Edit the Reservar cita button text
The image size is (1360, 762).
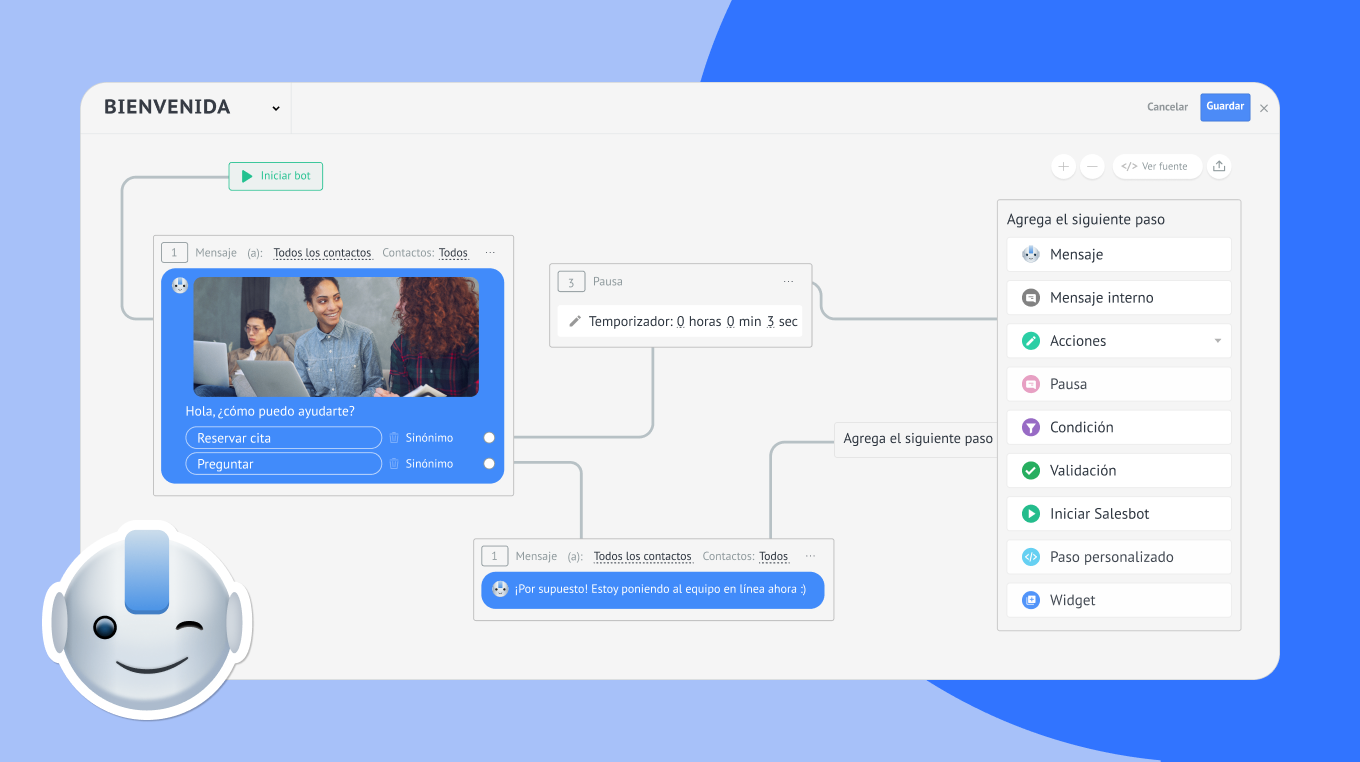[x=283, y=438]
